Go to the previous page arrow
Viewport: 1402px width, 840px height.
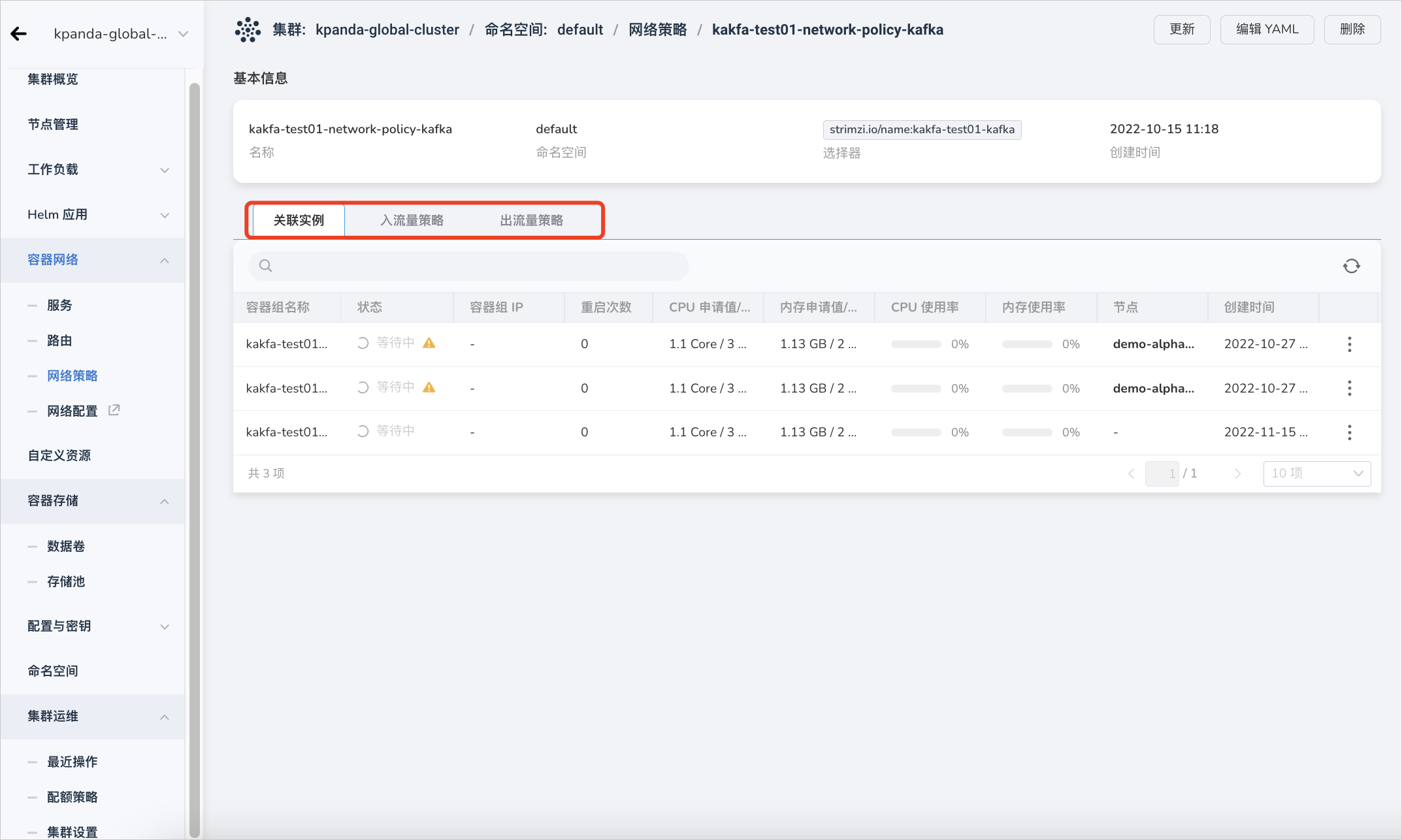(1132, 474)
